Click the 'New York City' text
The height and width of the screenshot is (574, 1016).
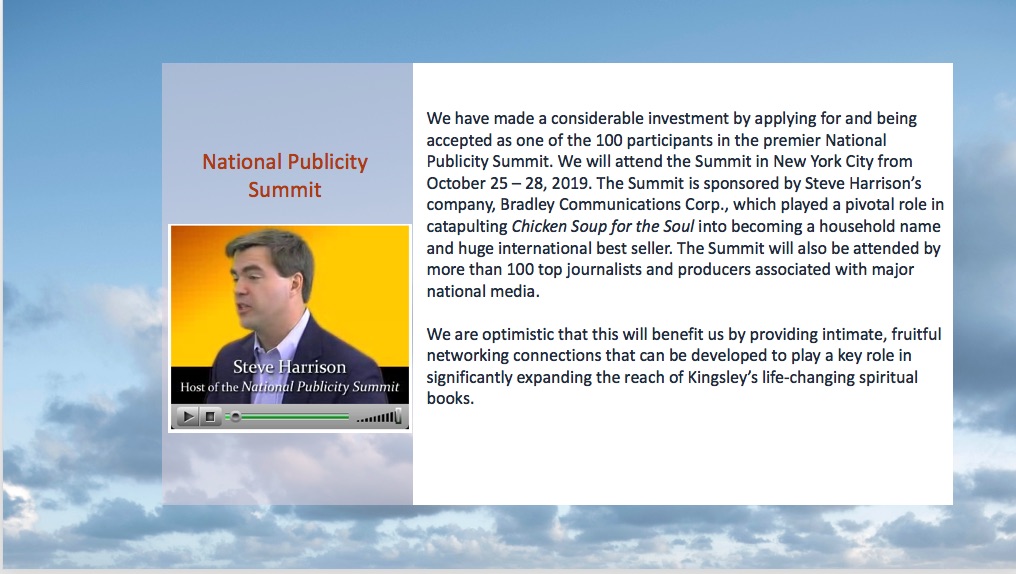coord(823,161)
